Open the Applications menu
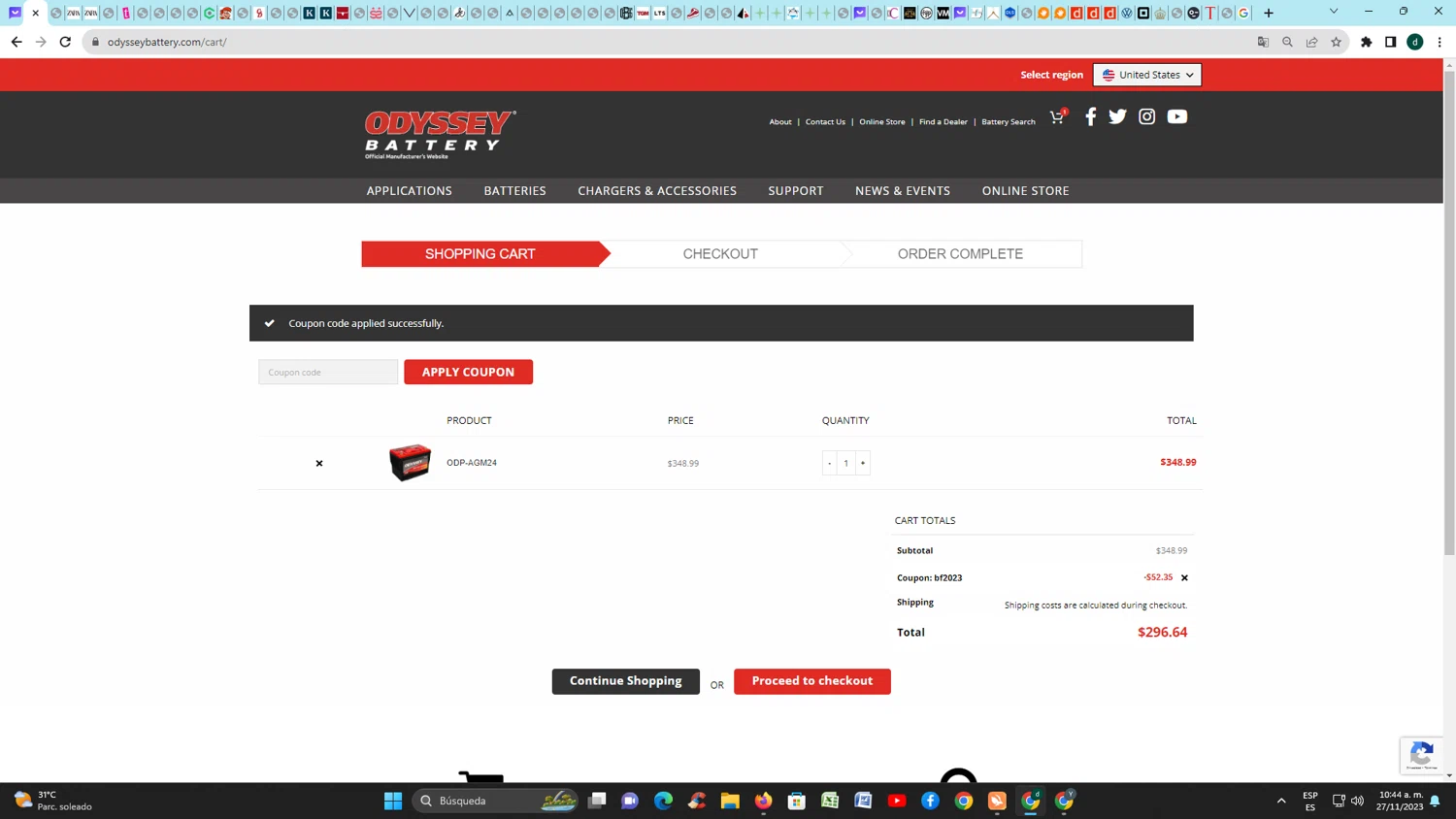This screenshot has width=1456, height=819. click(409, 190)
